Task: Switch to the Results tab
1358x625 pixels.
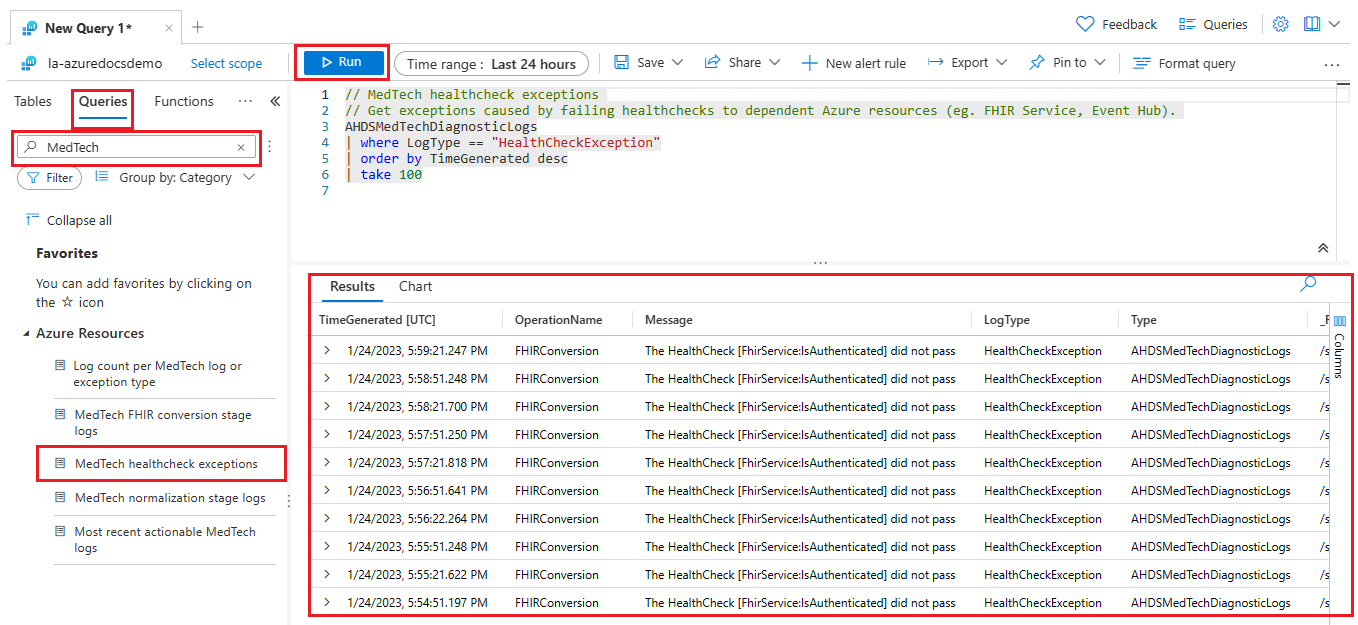Action: 352,287
